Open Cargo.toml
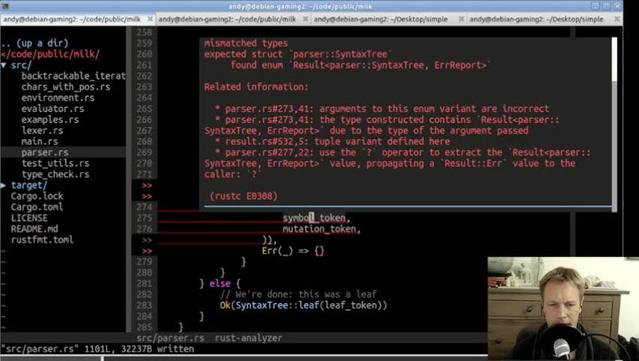 coord(37,207)
